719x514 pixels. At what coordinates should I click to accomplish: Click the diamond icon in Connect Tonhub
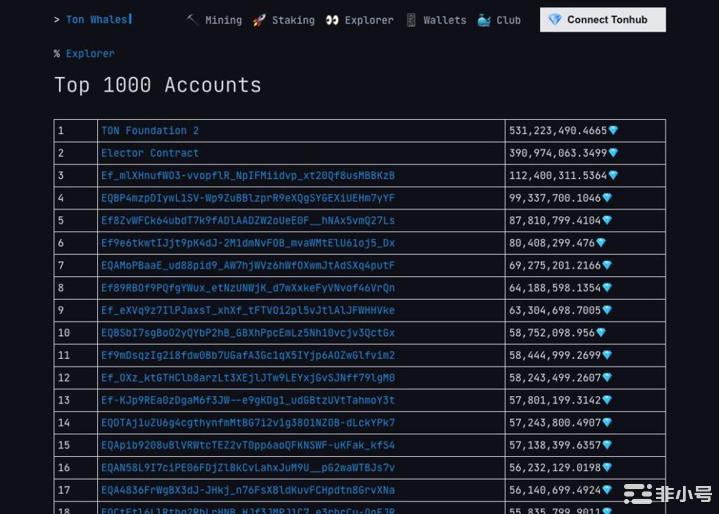coord(555,20)
